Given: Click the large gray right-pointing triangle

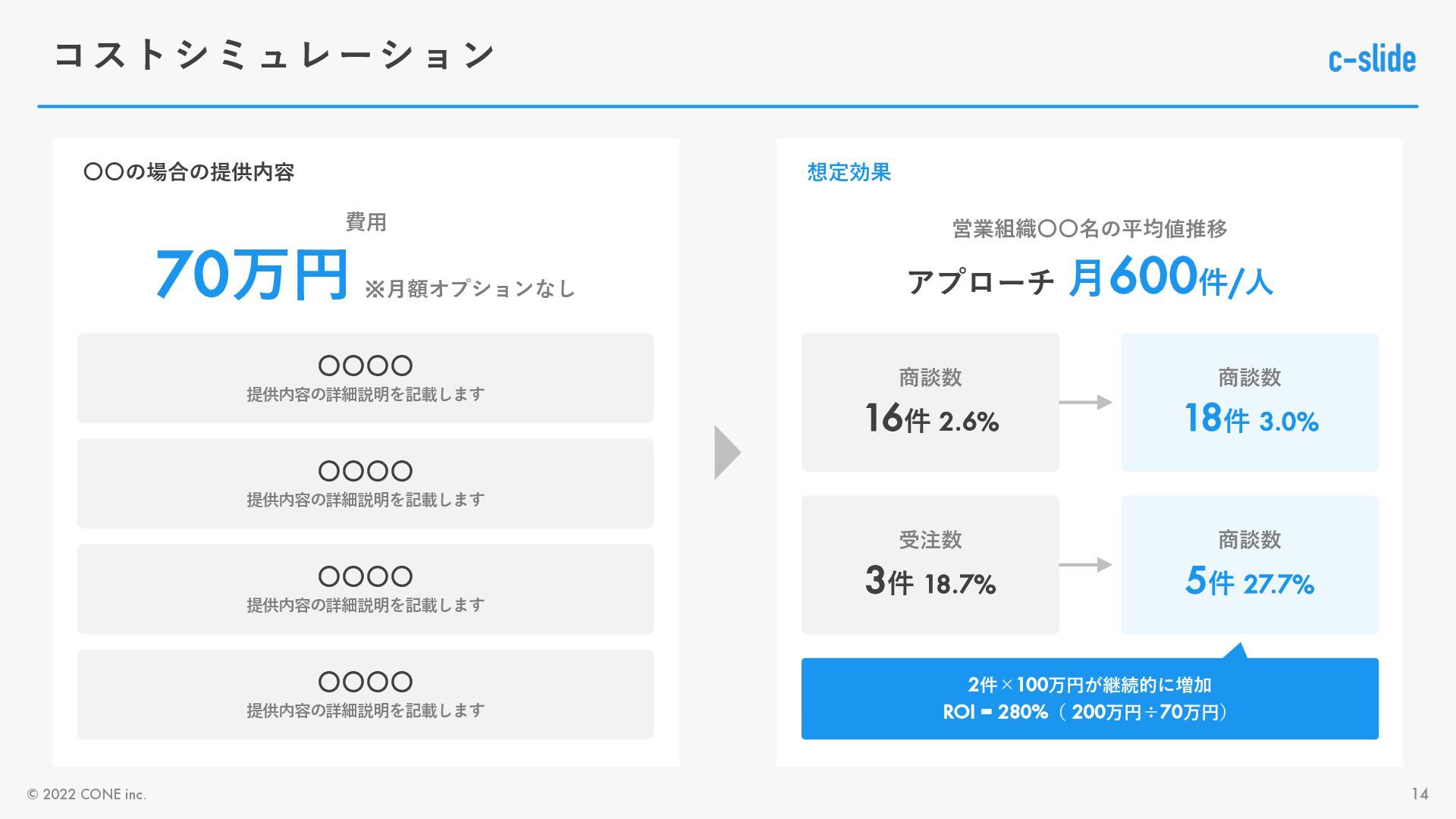Looking at the screenshot, I should (x=726, y=453).
